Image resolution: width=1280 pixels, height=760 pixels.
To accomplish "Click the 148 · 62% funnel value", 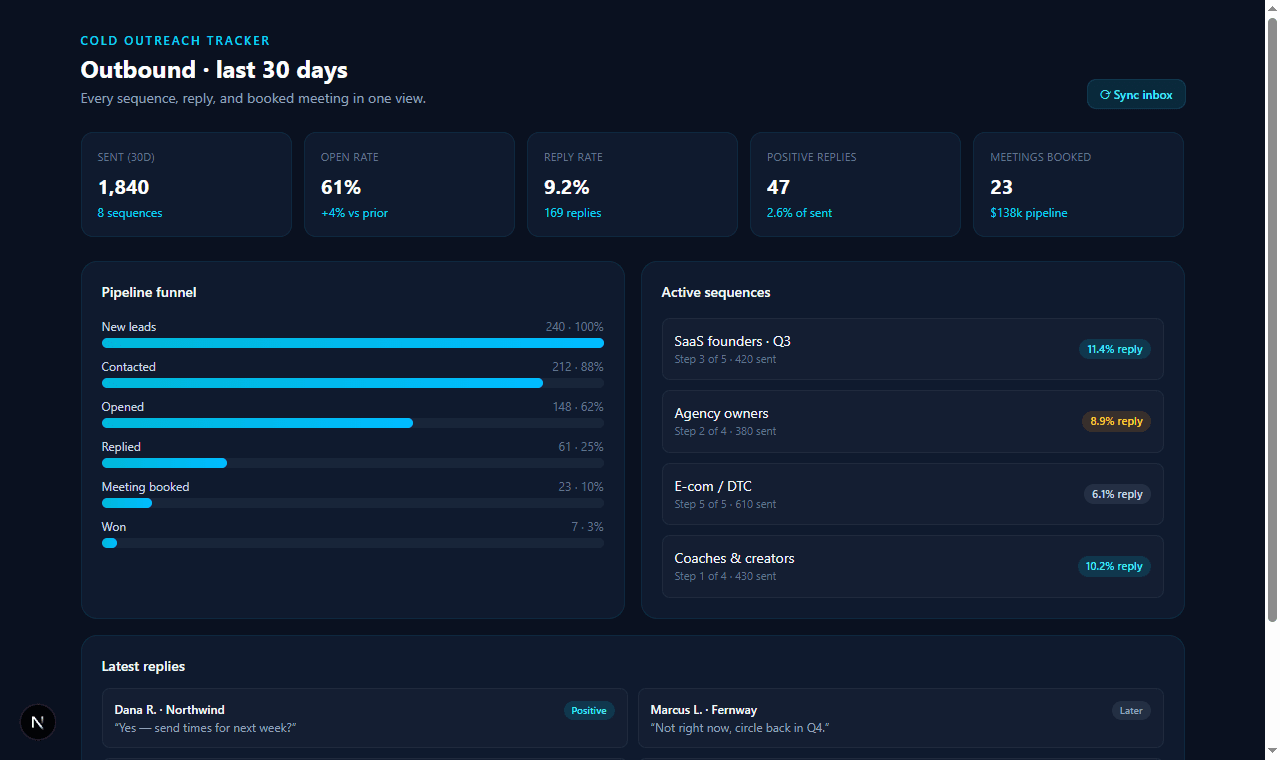I will click(x=577, y=407).
